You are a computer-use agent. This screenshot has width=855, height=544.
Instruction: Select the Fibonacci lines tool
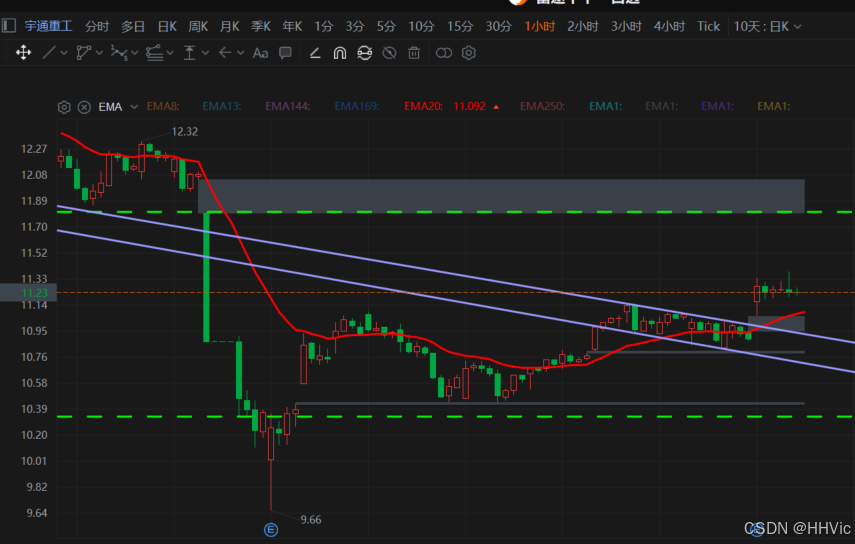pyautogui.click(x=154, y=53)
